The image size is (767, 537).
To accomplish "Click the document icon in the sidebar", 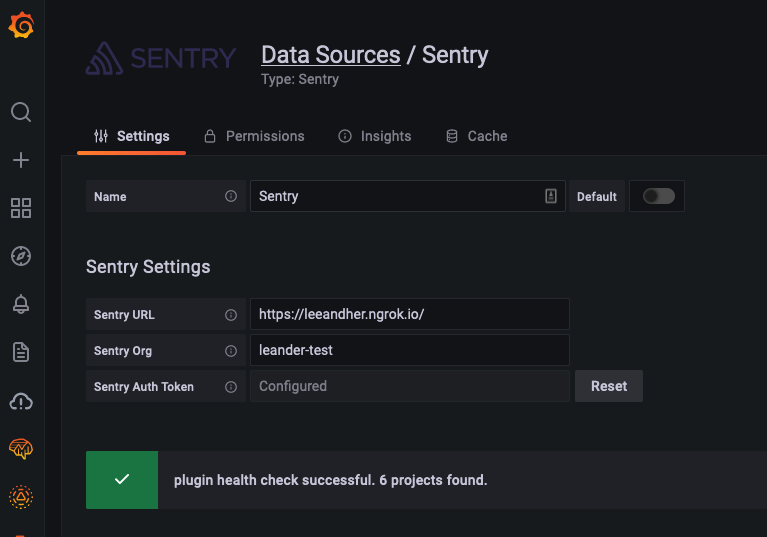I will click(x=21, y=352).
